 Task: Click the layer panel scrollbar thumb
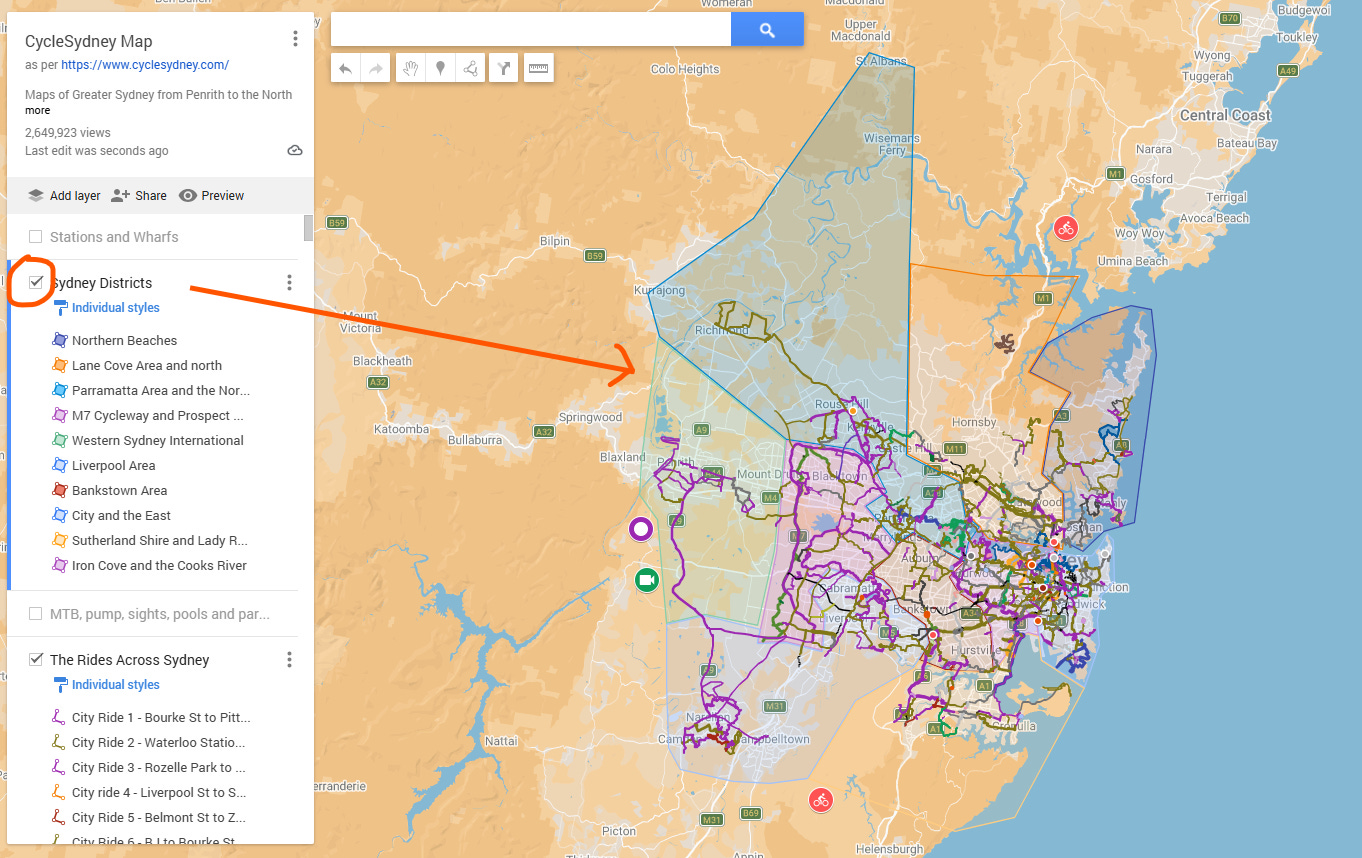[x=308, y=227]
